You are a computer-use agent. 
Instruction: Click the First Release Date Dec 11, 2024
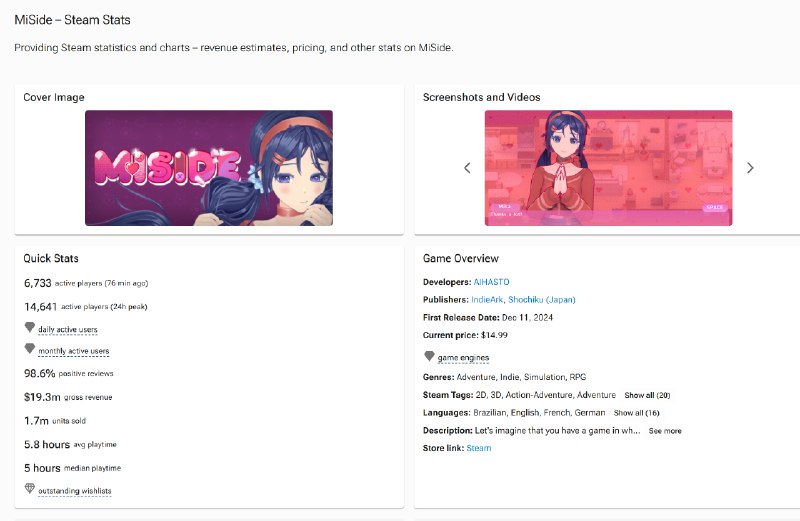click(488, 317)
